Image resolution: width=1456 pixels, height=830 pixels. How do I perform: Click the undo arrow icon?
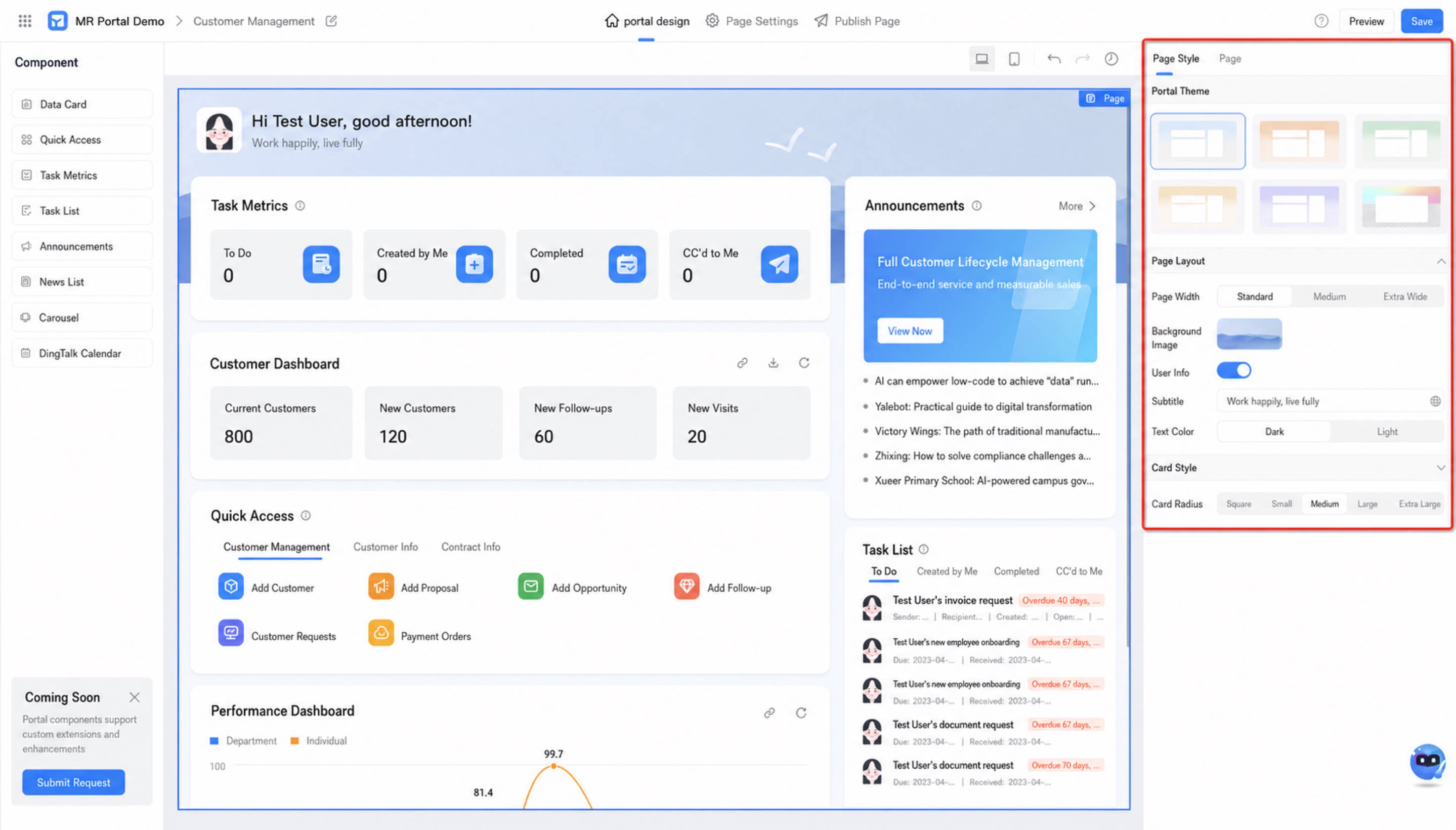(x=1054, y=59)
